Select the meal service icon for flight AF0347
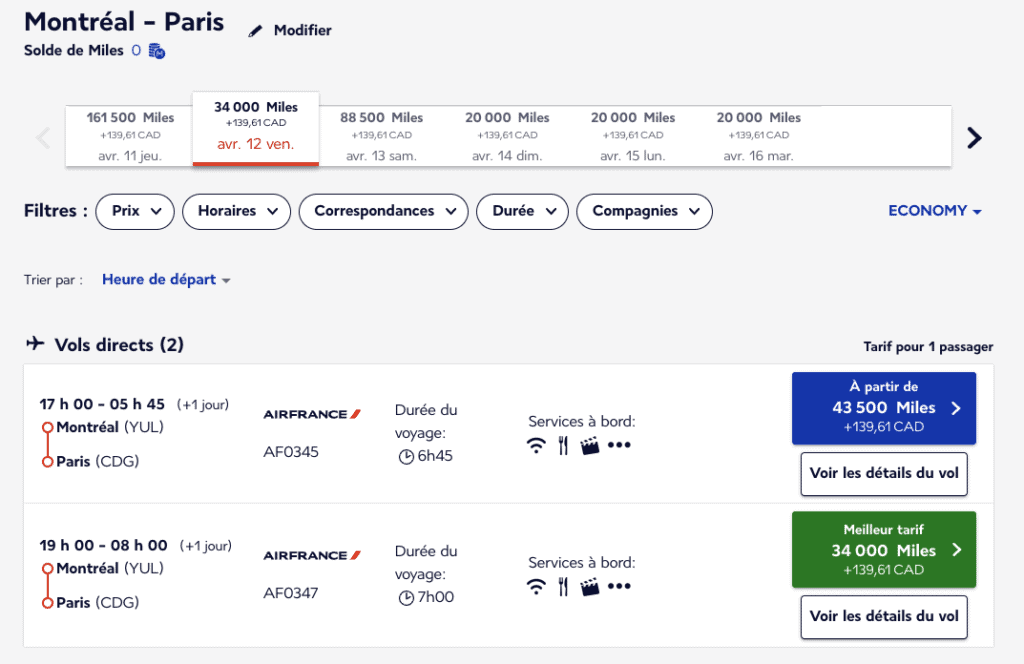Image resolution: width=1024 pixels, height=664 pixels. coord(564,588)
